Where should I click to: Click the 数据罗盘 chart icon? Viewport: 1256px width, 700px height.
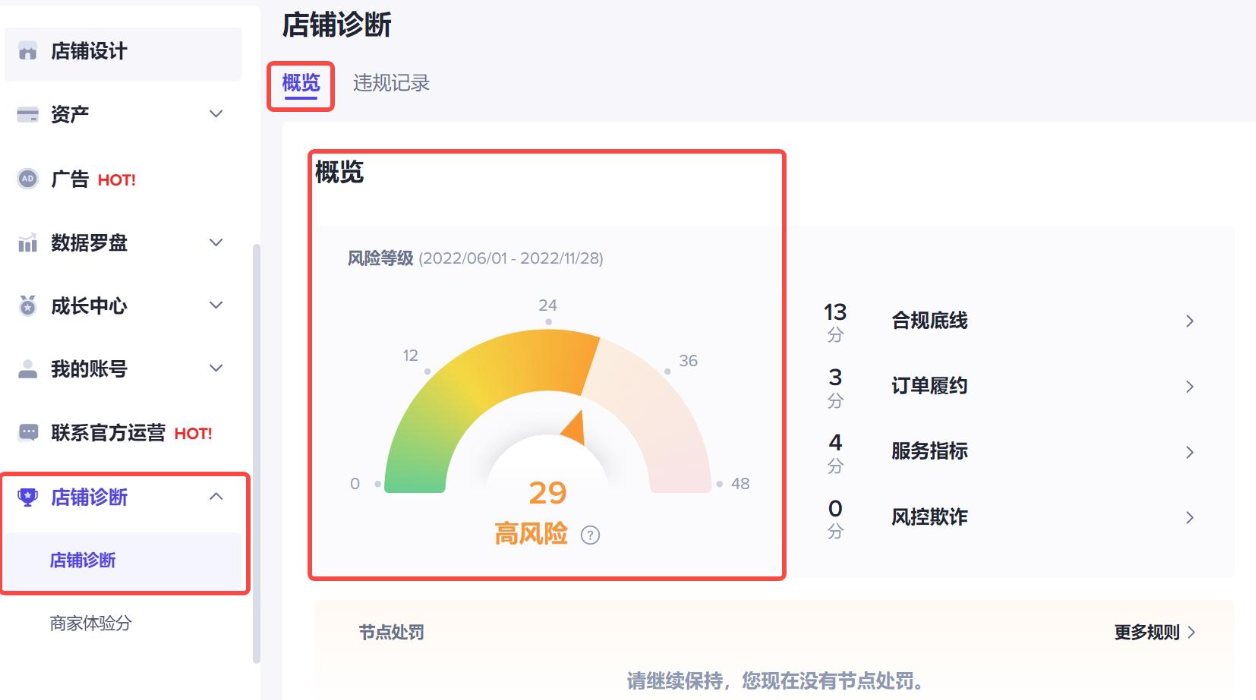point(28,243)
